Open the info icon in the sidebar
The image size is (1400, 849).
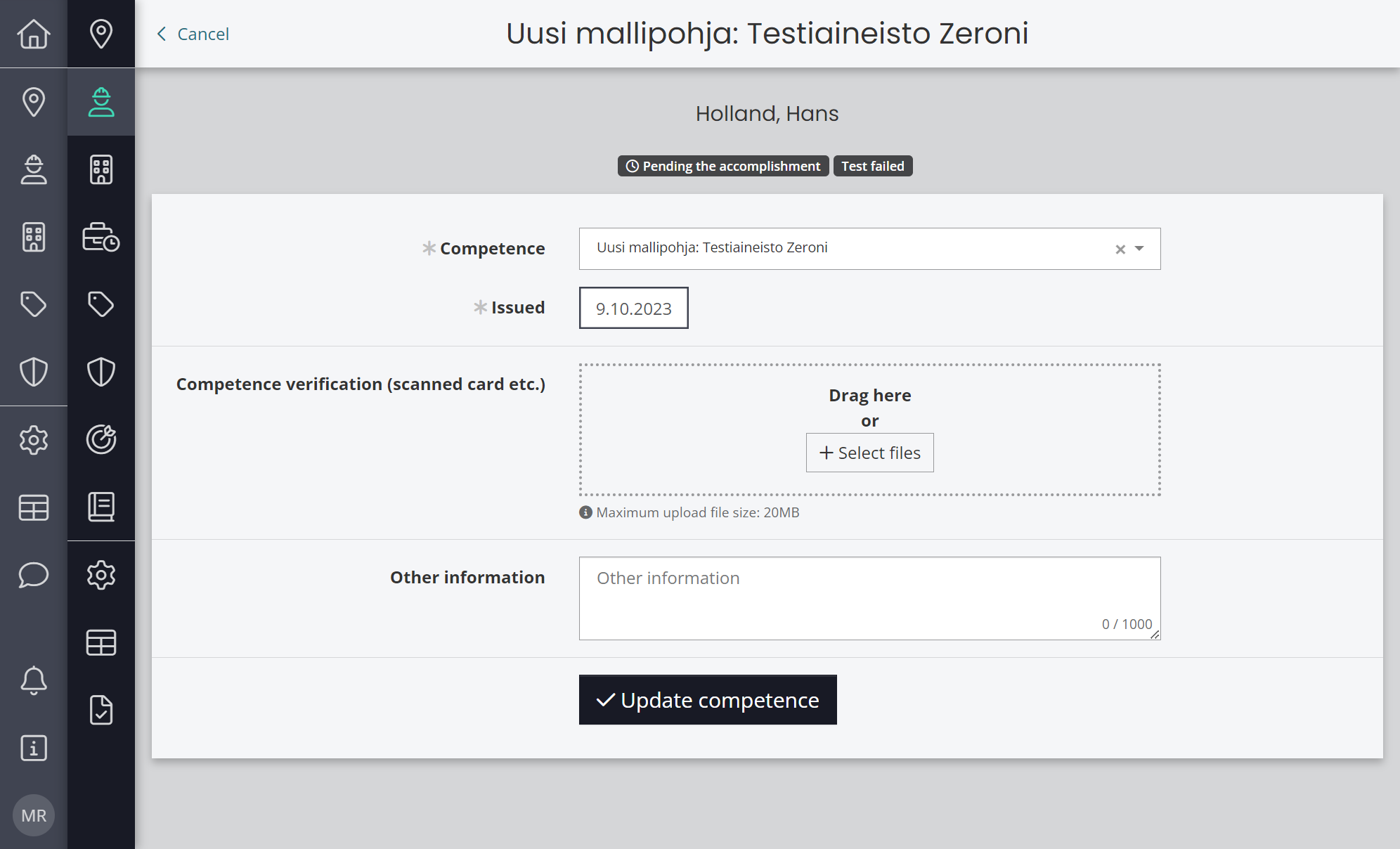(x=34, y=748)
